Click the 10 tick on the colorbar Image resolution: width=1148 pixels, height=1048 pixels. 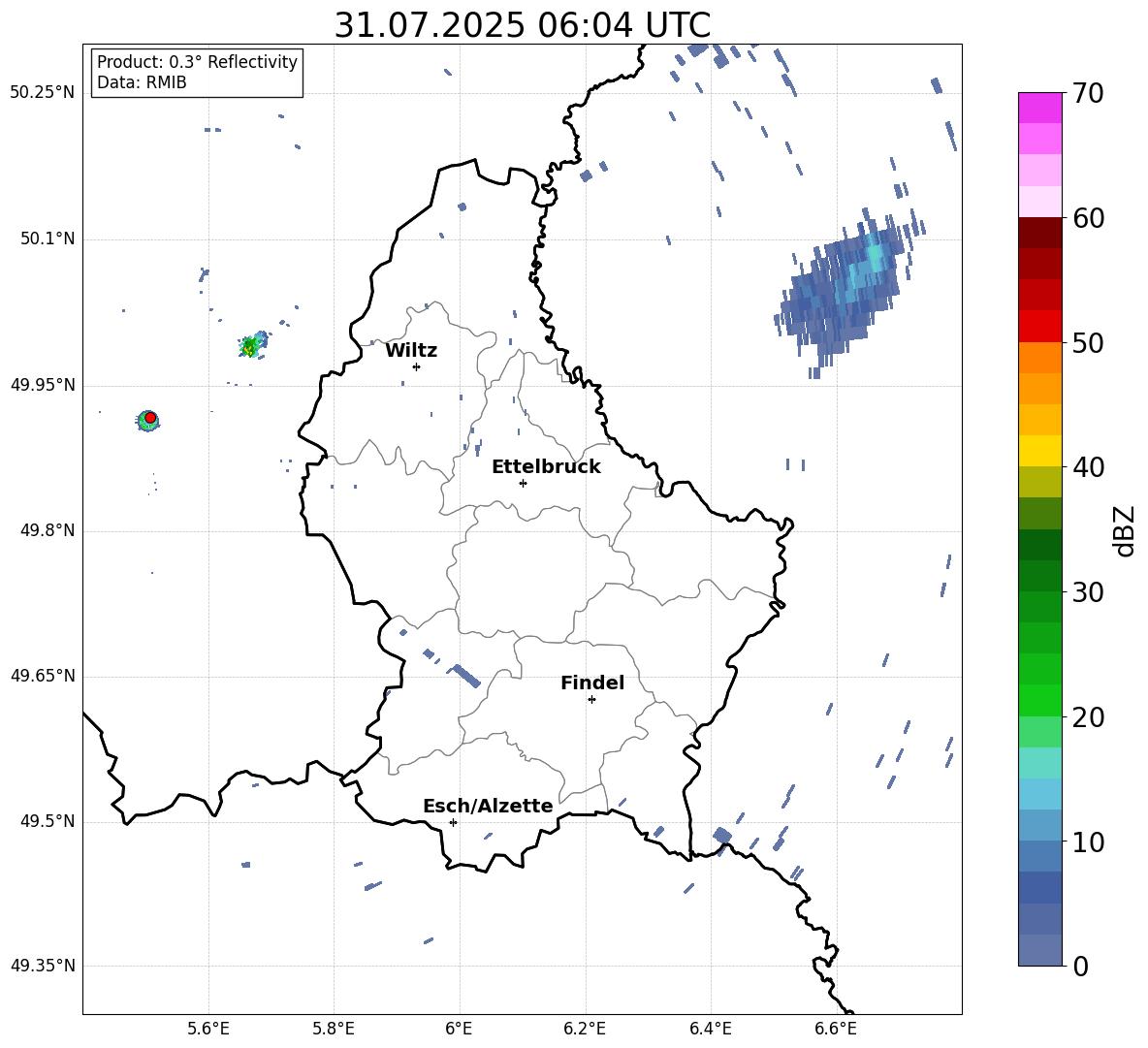pyautogui.click(x=1087, y=842)
